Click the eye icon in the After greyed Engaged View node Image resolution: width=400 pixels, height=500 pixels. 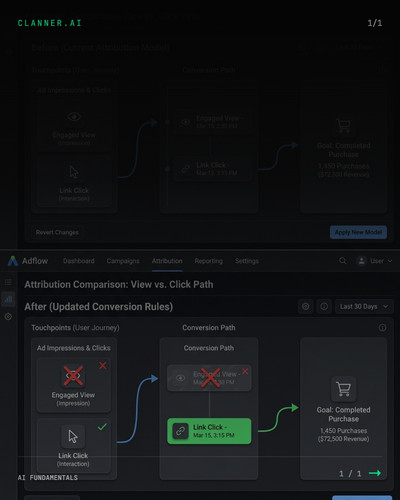[x=180, y=378]
